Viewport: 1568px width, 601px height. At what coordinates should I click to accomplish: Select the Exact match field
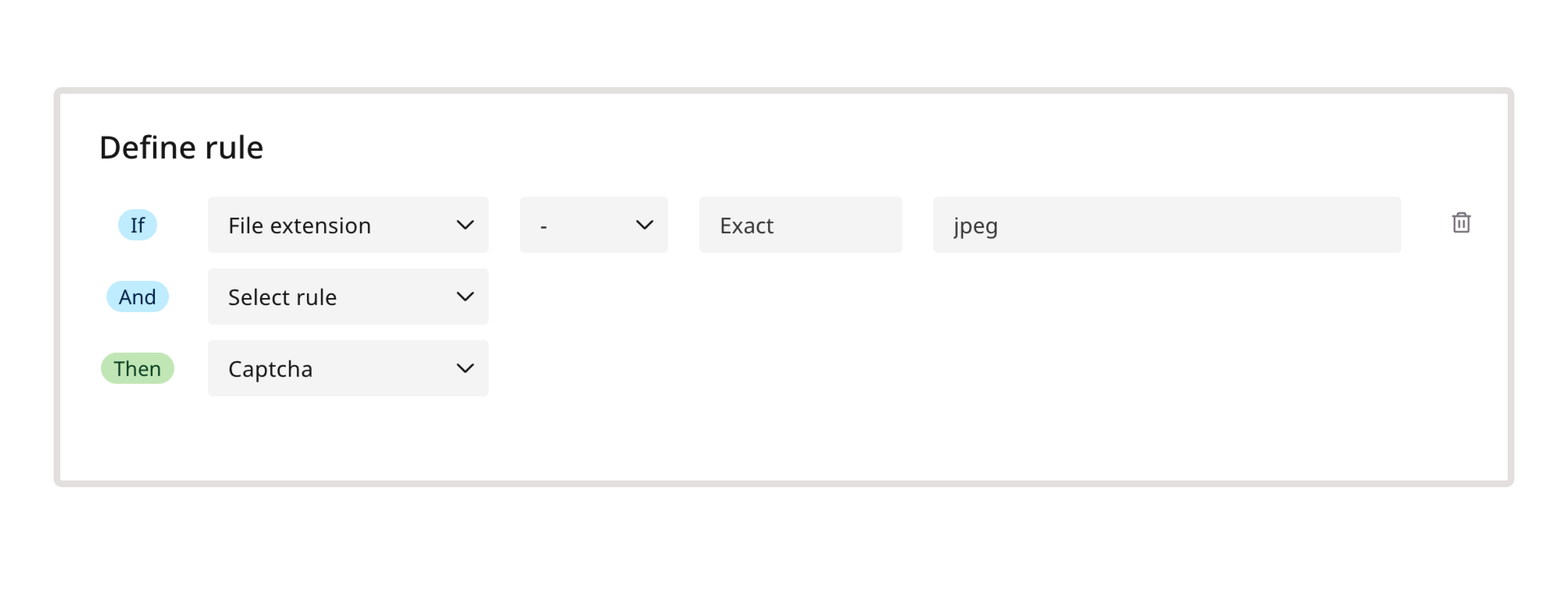coord(800,224)
